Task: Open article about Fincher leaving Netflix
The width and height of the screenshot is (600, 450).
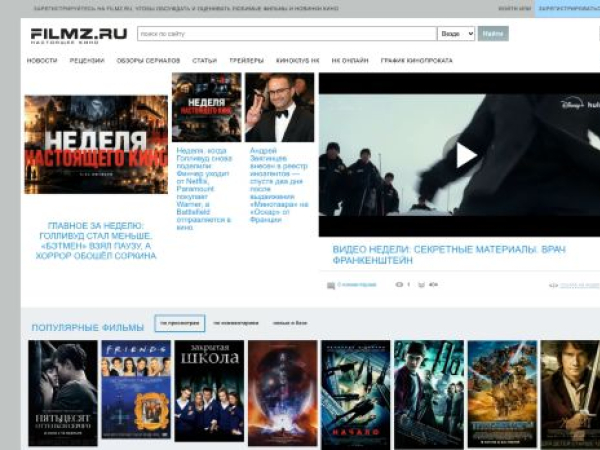Action: [204, 189]
